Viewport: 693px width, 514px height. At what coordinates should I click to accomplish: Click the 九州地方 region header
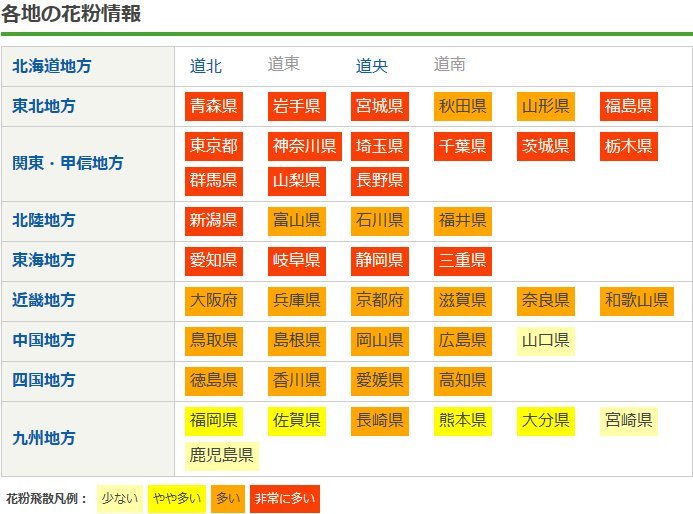pyautogui.click(x=44, y=438)
